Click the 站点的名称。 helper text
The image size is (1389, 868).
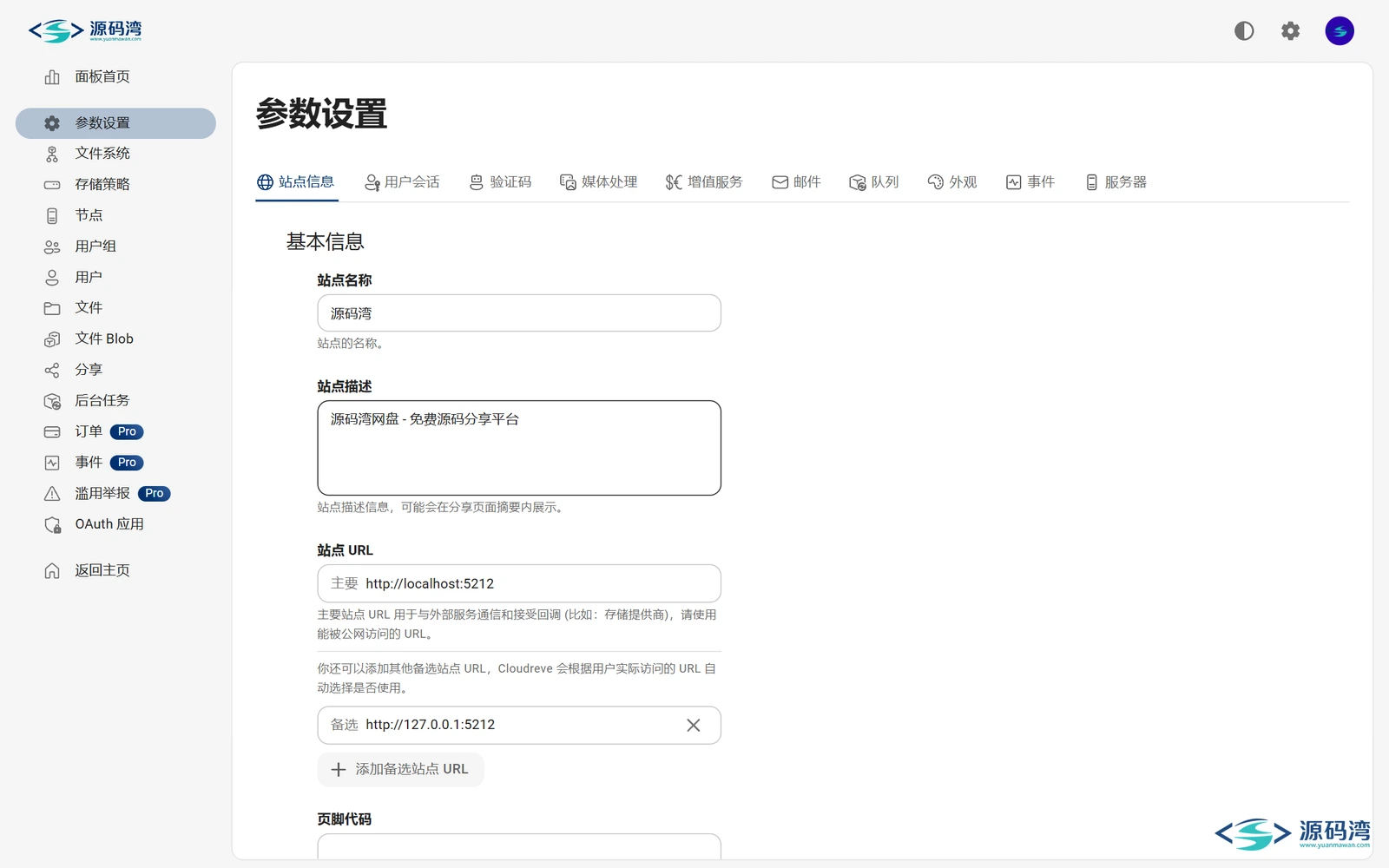click(x=352, y=344)
